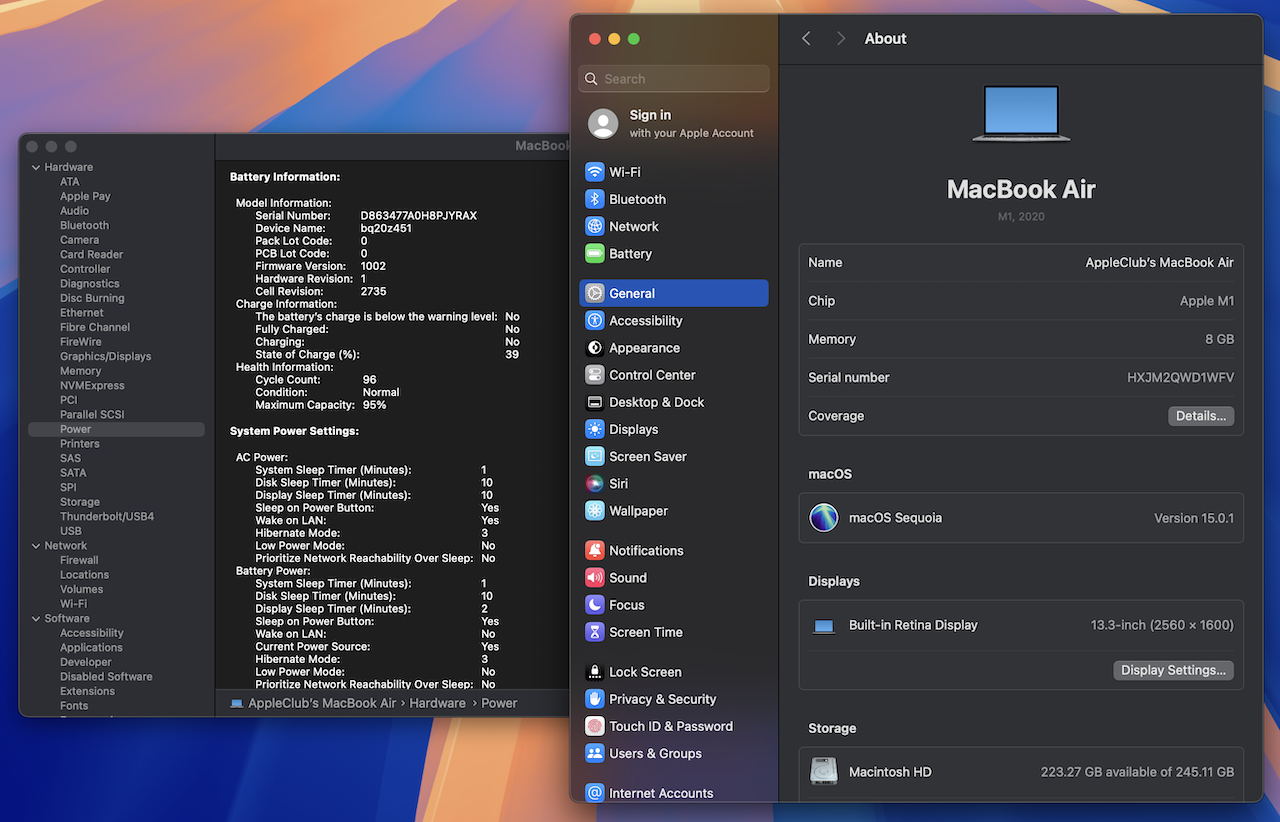
Task: Select Memory in System Information sidebar
Action: [80, 371]
